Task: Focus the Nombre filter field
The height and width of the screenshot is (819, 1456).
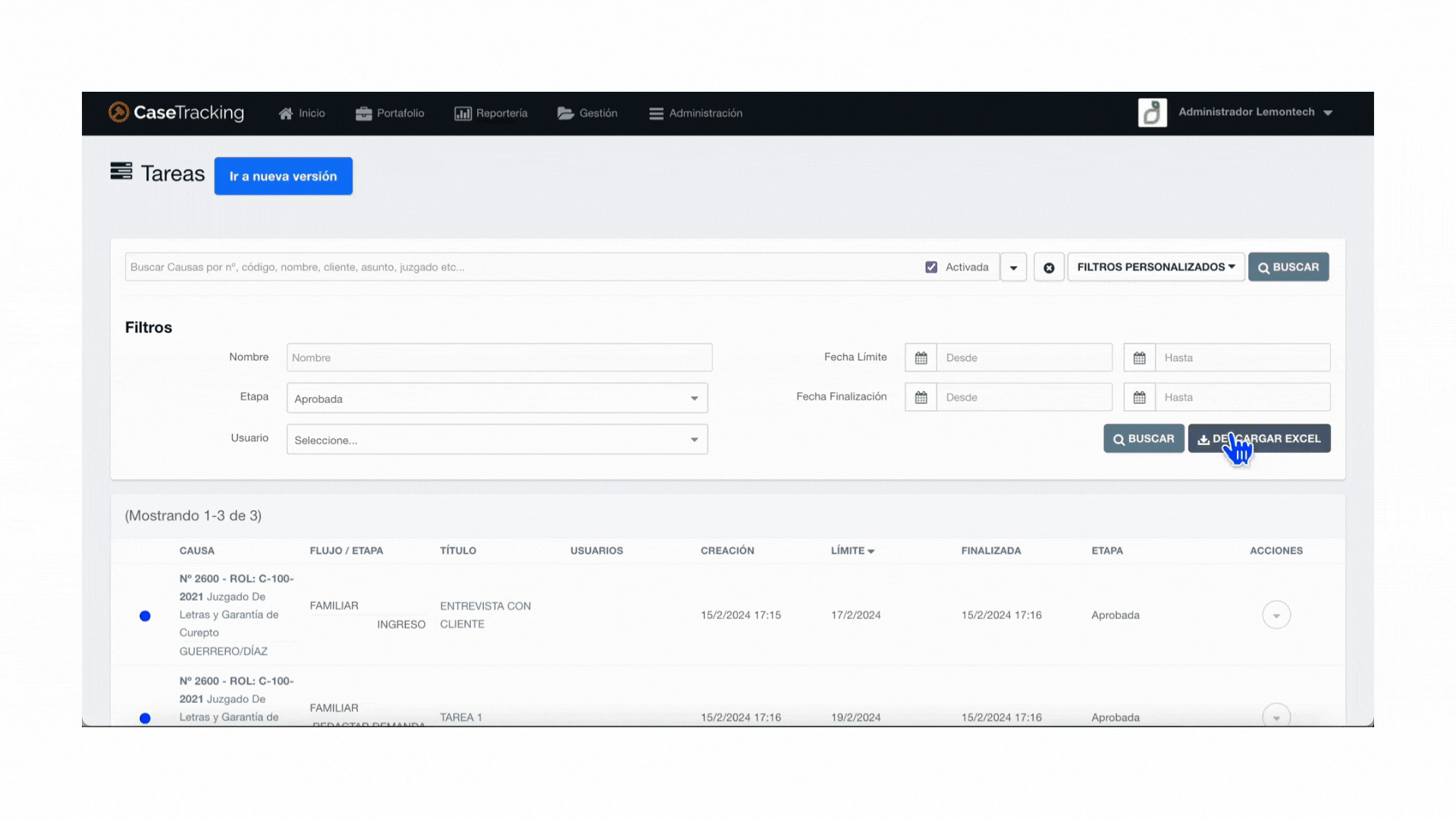Action: pyautogui.click(x=499, y=357)
